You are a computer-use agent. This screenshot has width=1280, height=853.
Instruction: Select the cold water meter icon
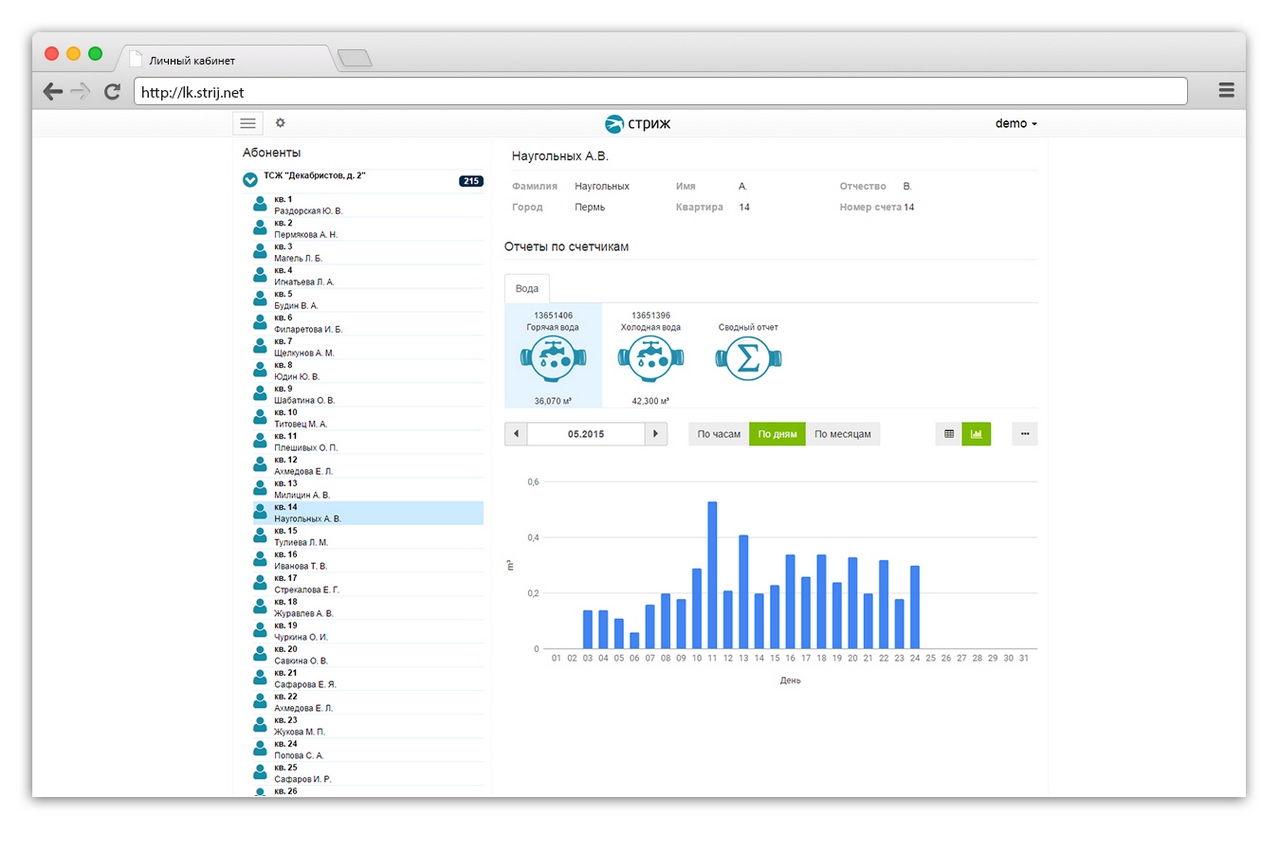[x=650, y=358]
